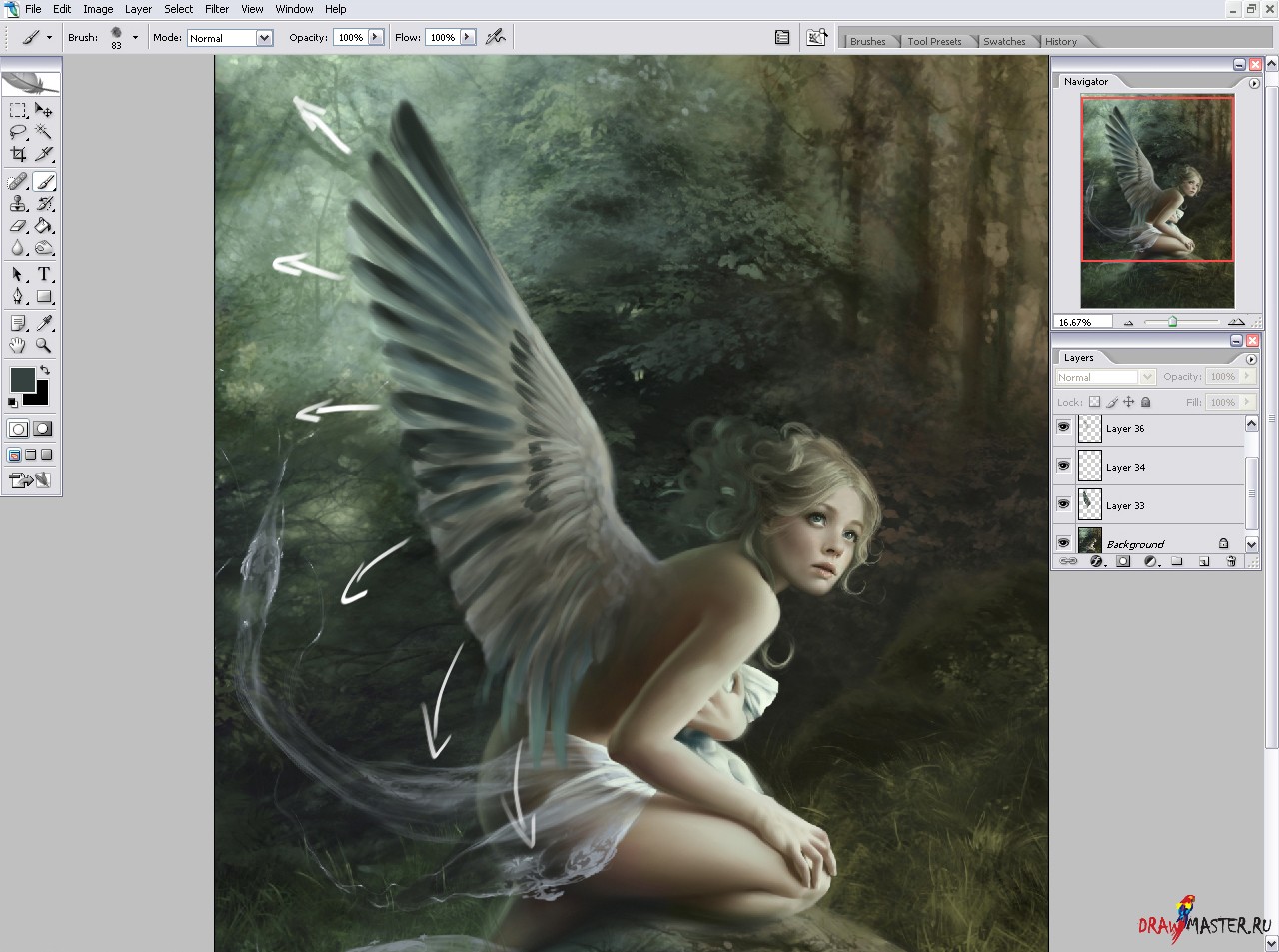The image size is (1279, 952).
Task: Open the Layer menu
Action: [138, 9]
